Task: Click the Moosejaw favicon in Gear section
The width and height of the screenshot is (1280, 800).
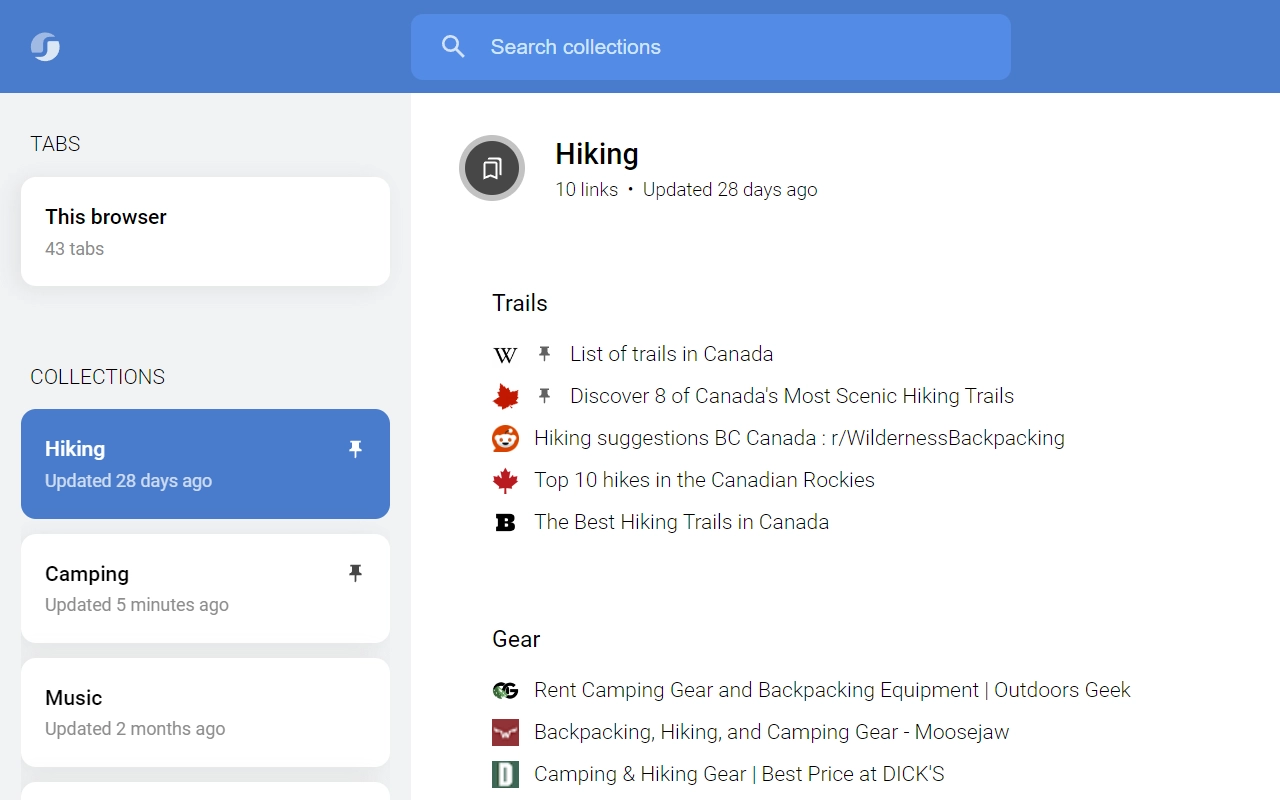Action: pos(505,732)
